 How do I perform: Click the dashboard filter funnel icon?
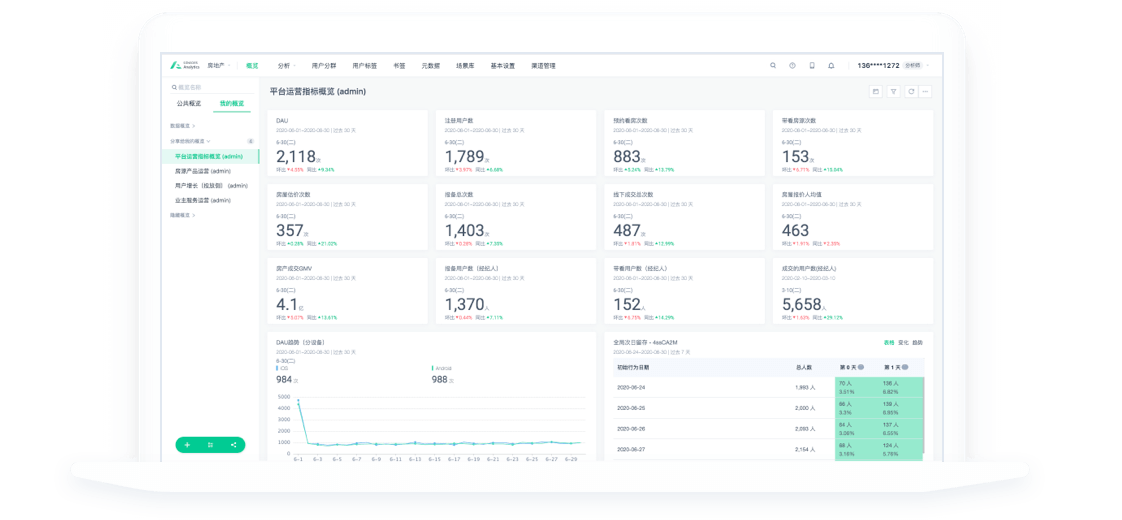coord(894,91)
